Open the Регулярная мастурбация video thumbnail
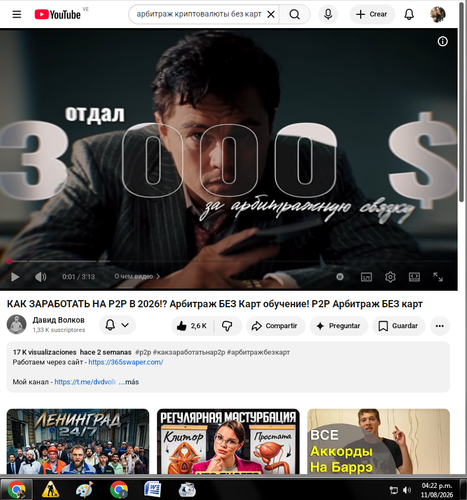This screenshot has width=467, height=500. 228,441
